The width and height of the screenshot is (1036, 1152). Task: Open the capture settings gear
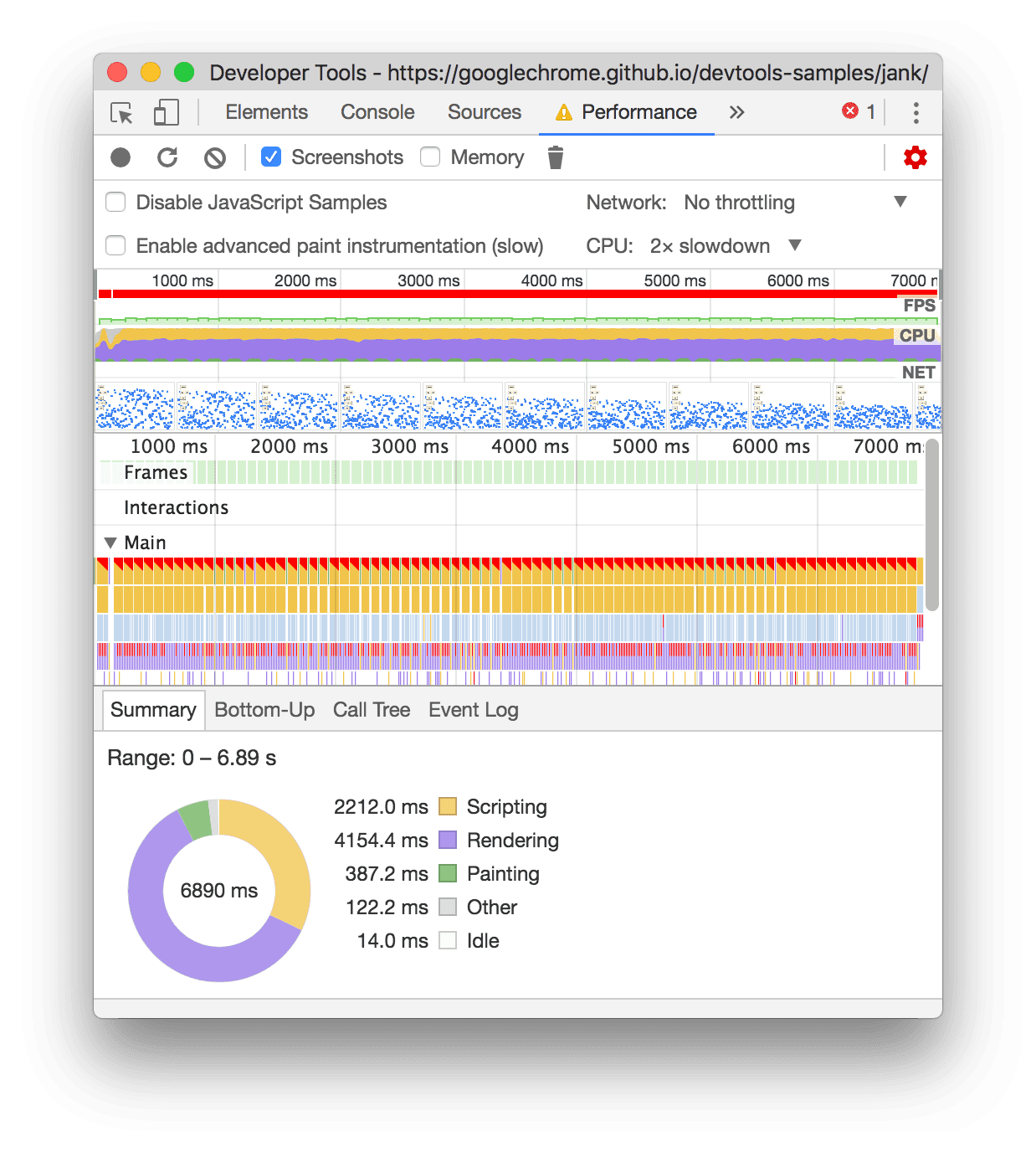[915, 157]
